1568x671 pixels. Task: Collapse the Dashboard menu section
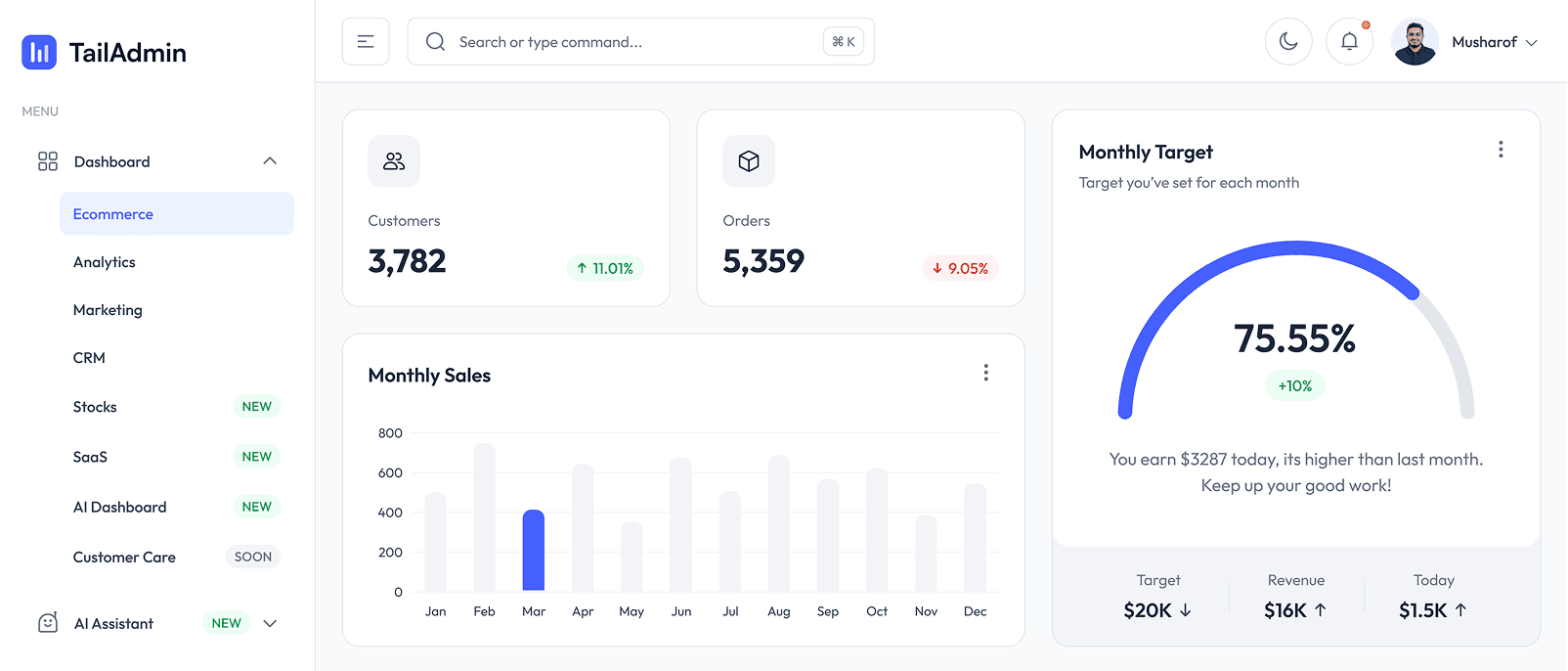point(270,160)
